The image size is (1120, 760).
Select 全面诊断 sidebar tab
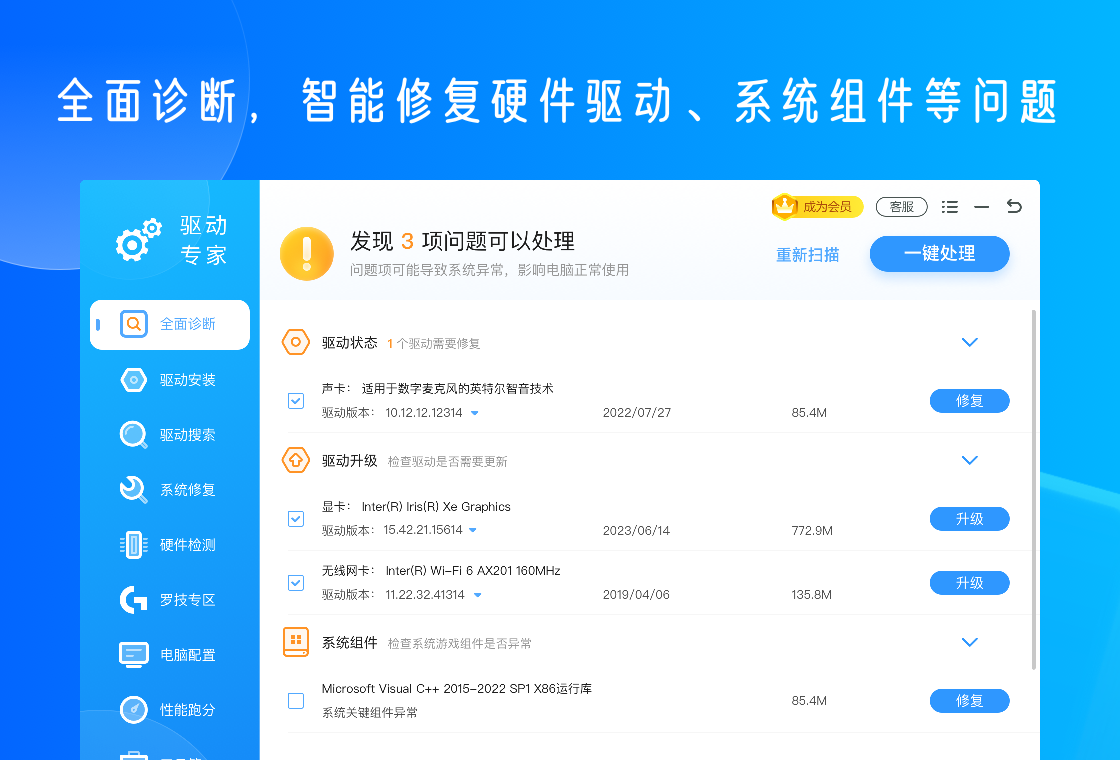[170, 325]
